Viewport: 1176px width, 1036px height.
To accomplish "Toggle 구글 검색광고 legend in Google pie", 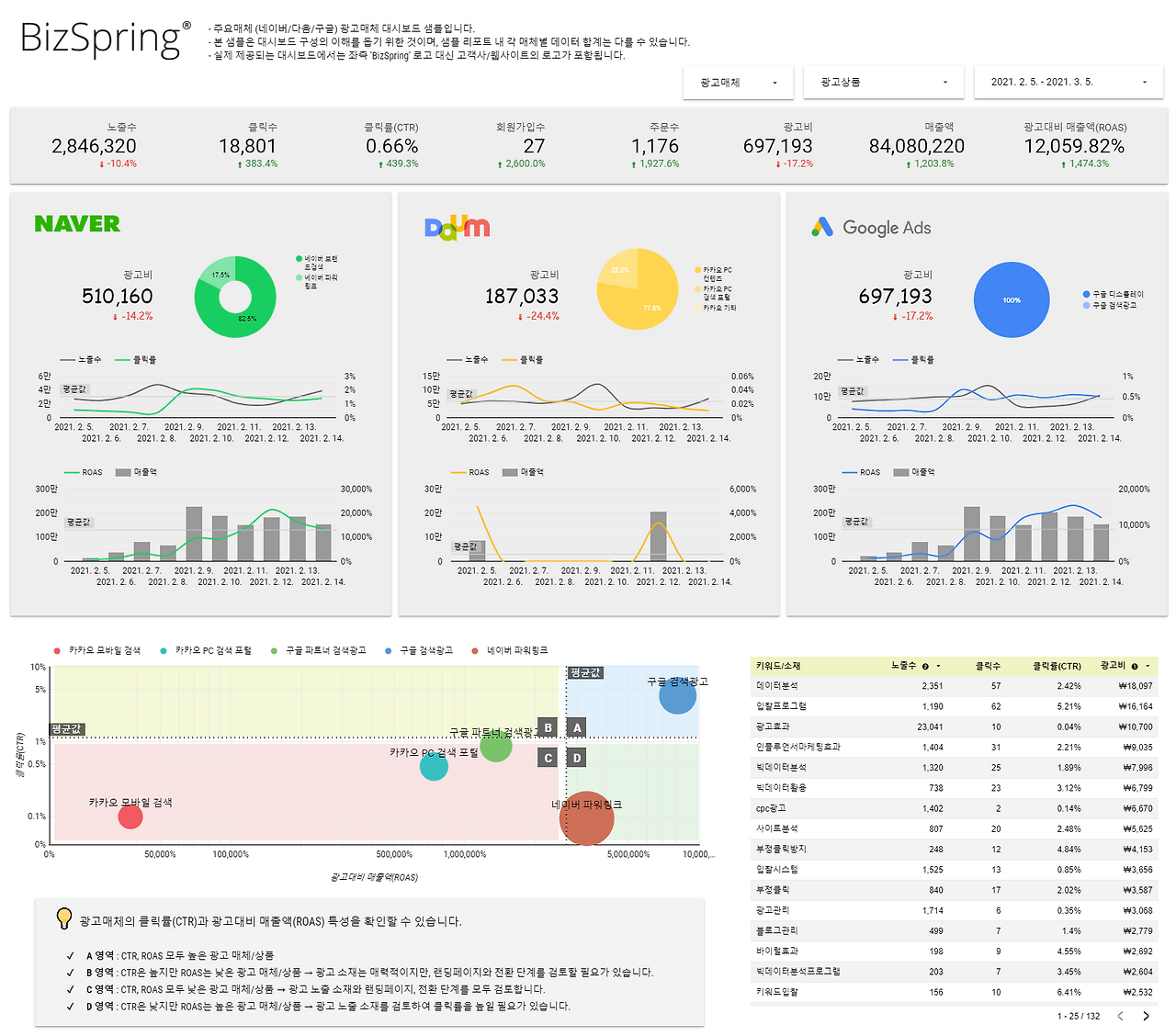I will click(x=1110, y=305).
